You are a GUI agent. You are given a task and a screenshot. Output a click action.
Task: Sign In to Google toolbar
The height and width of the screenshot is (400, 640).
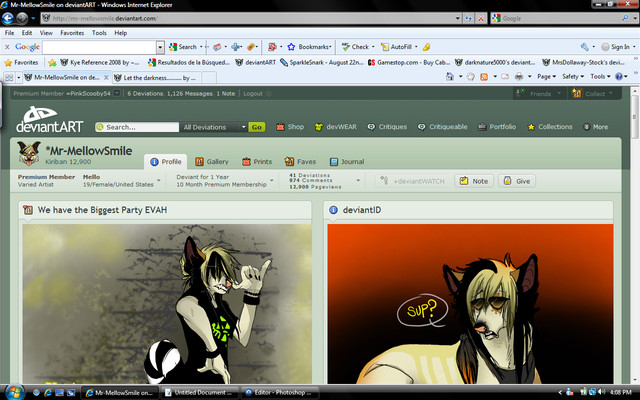(x=616, y=47)
